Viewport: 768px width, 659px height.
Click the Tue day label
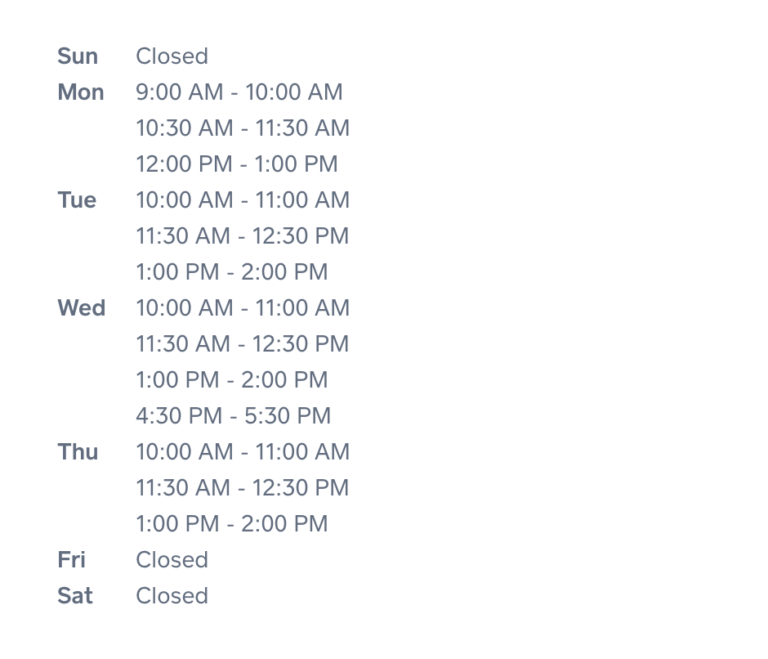click(x=77, y=200)
